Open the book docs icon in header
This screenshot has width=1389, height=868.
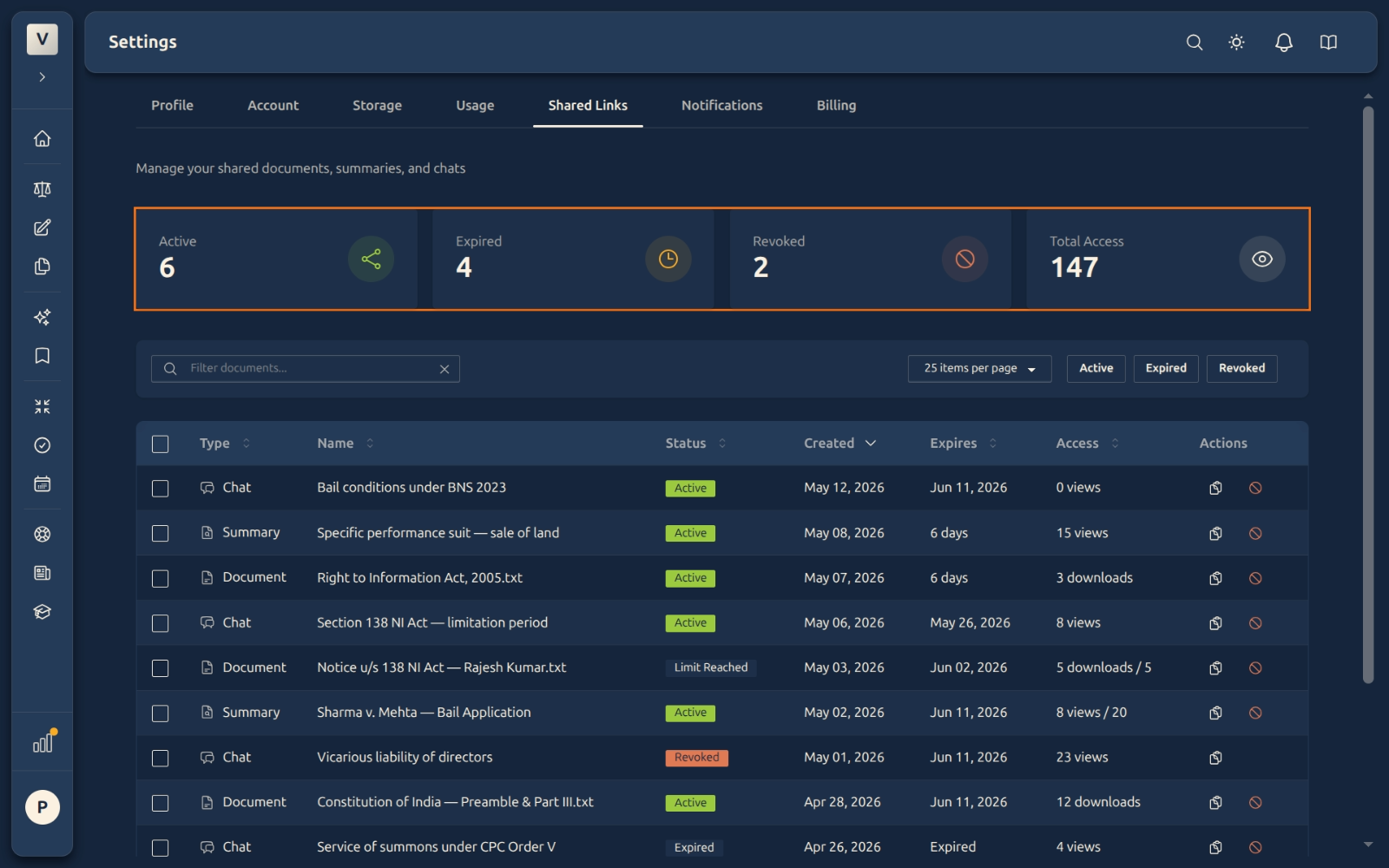click(1328, 43)
